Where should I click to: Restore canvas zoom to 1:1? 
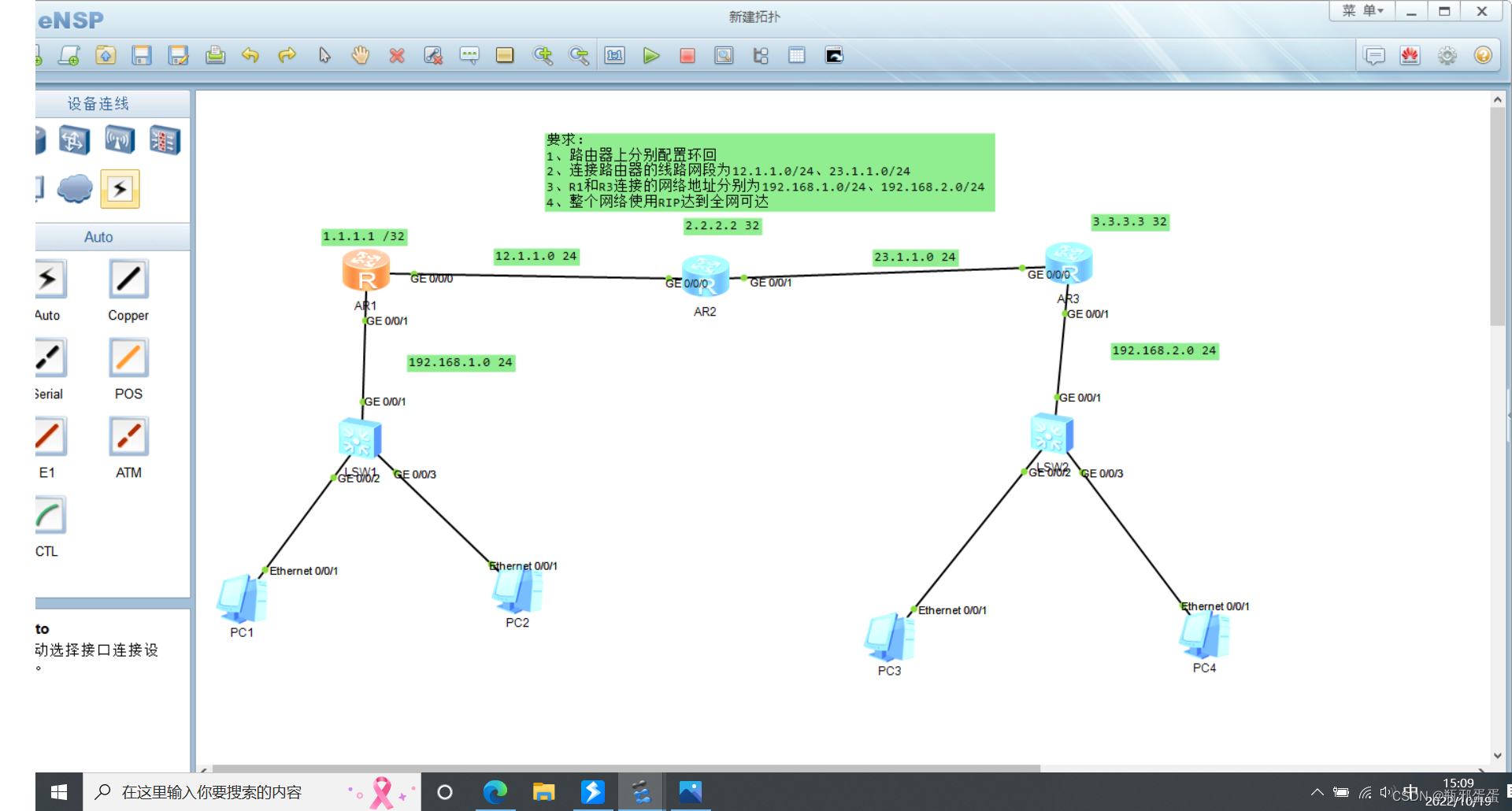pos(614,55)
